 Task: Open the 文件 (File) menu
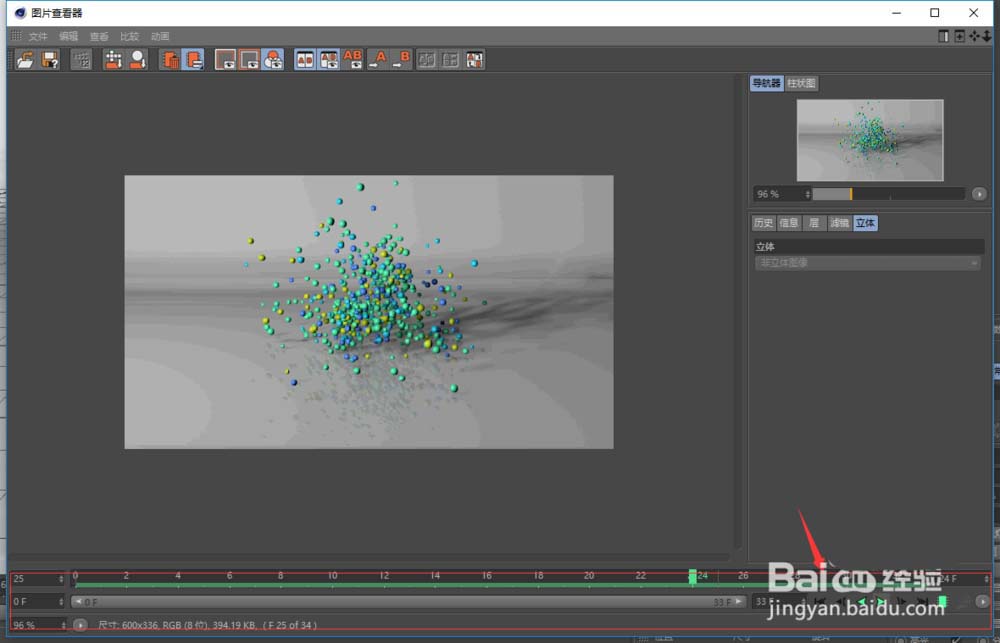tap(38, 36)
